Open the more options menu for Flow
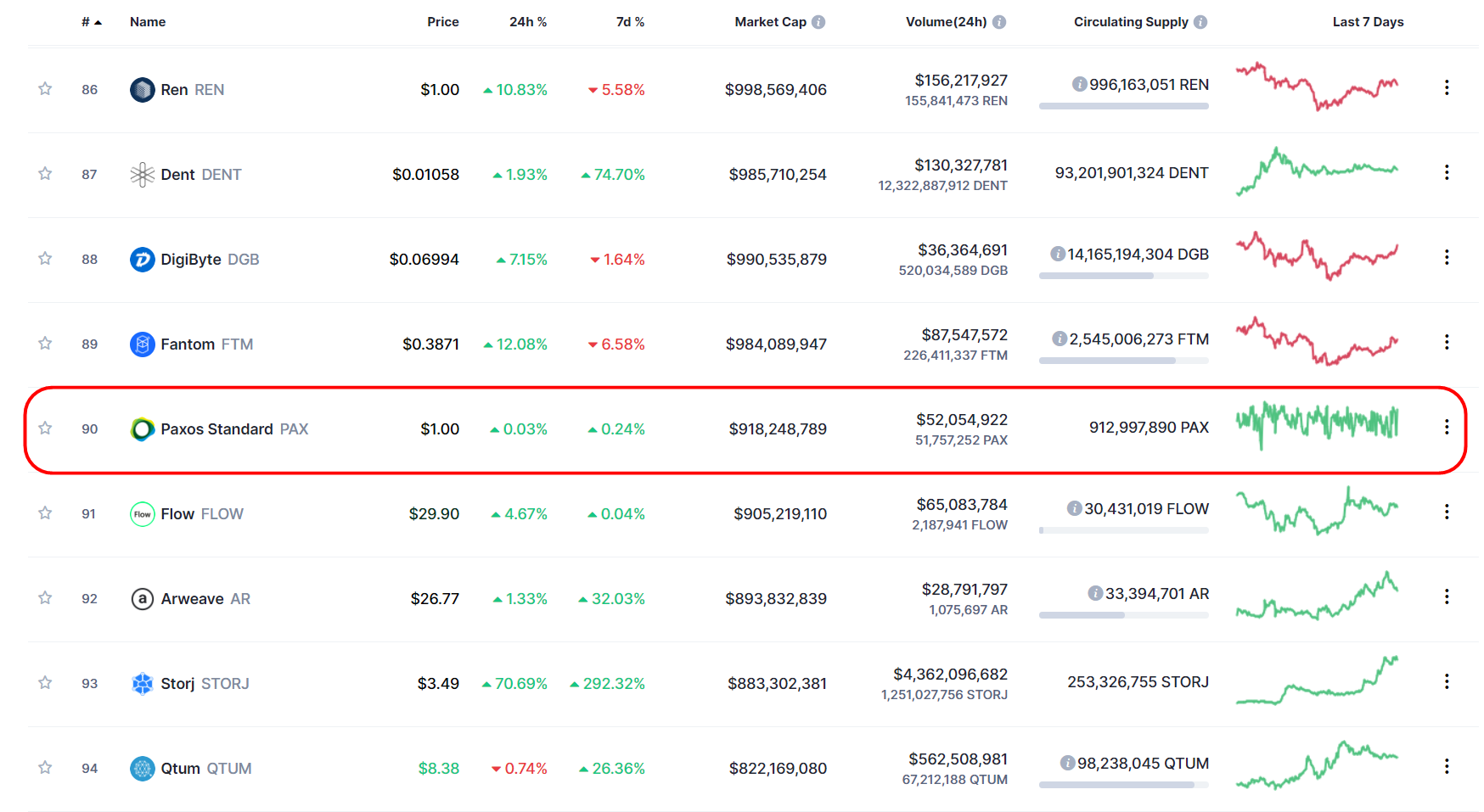Image resolution: width=1484 pixels, height=812 pixels. tap(1447, 512)
